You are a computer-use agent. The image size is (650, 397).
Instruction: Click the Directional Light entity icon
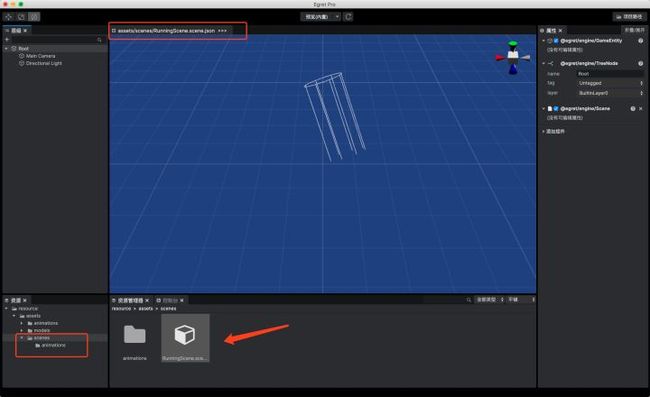(x=22, y=63)
